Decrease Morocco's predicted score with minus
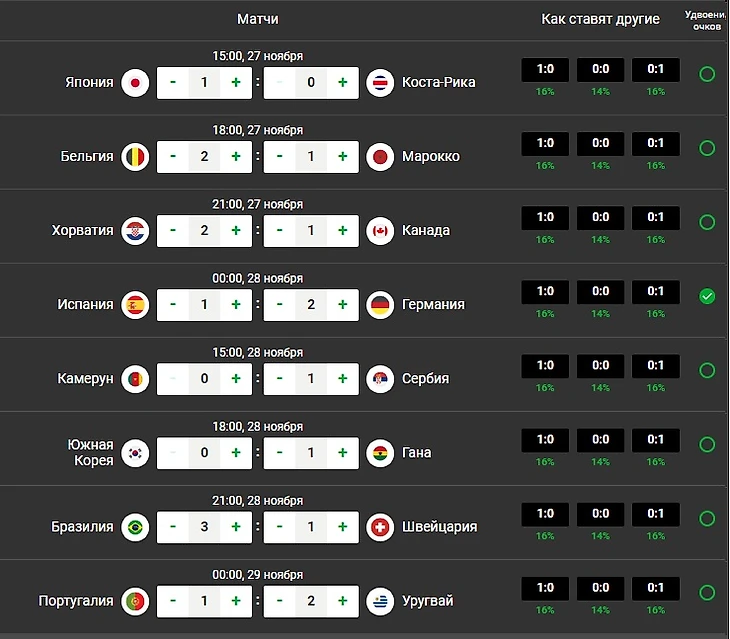 tap(281, 156)
